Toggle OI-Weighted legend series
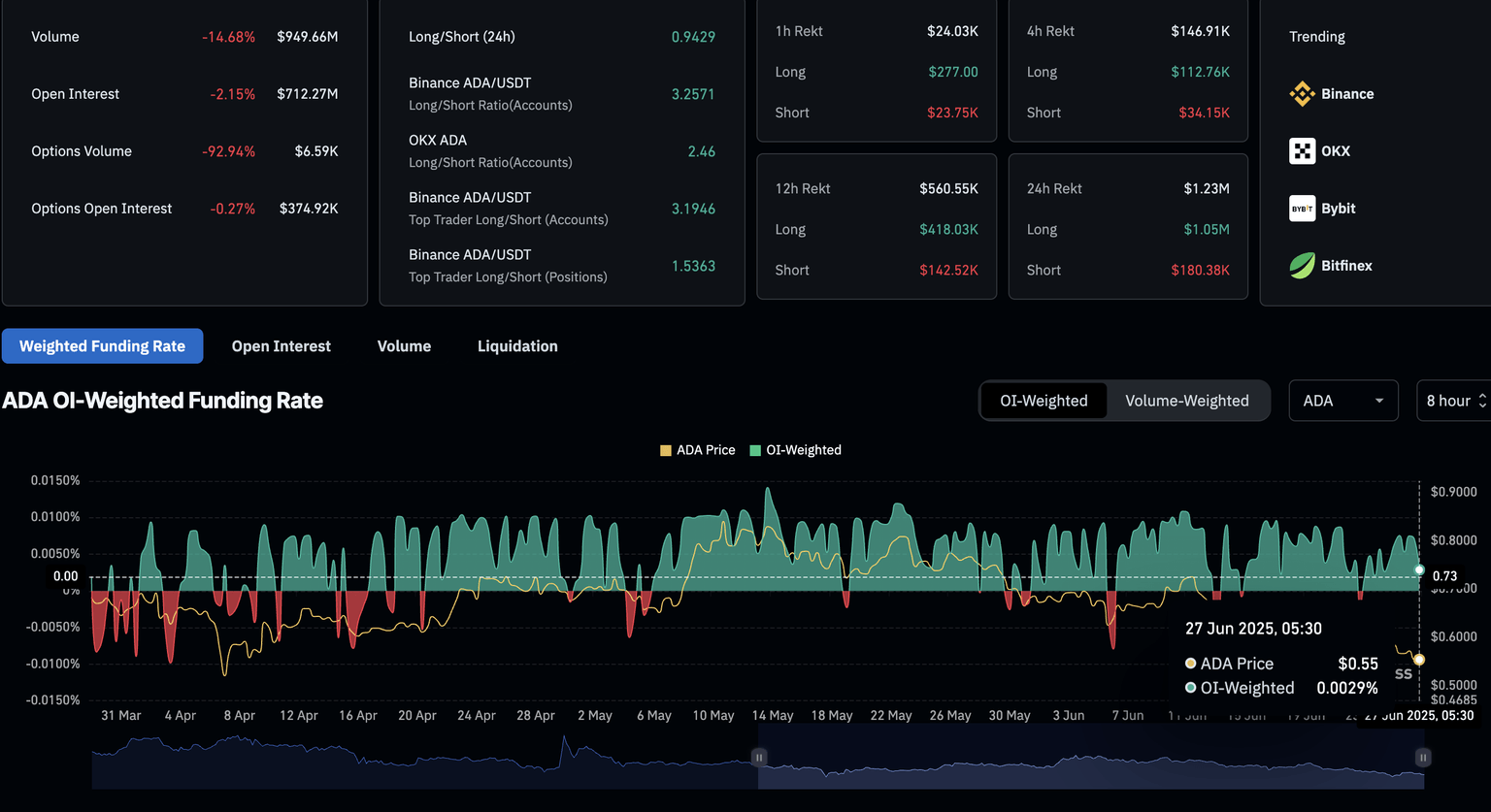The height and width of the screenshot is (812, 1491). tap(795, 450)
